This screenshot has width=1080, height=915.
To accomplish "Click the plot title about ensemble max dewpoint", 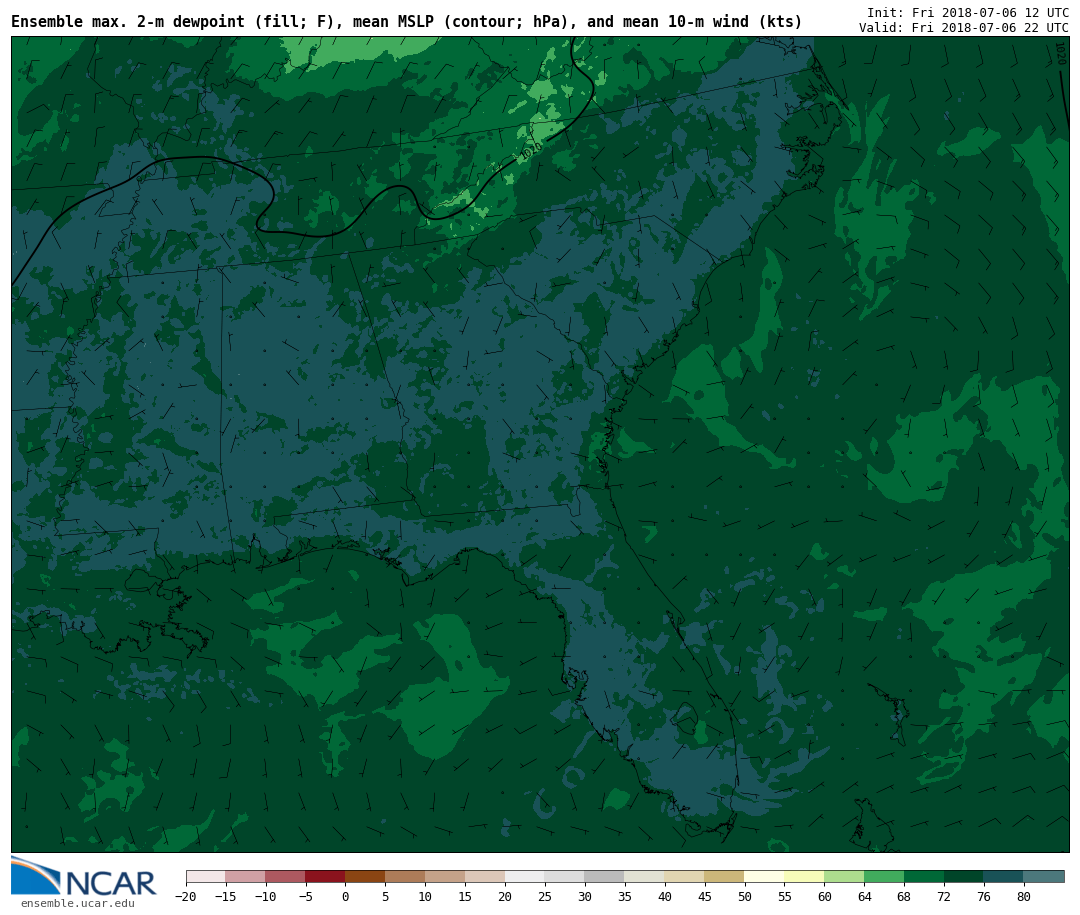I will pyautogui.click(x=406, y=21).
